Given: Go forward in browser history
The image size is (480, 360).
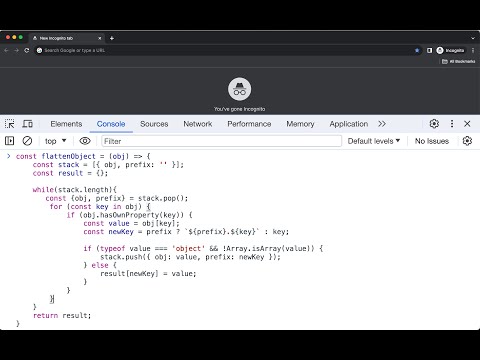Looking at the screenshot, I should [x=16, y=50].
